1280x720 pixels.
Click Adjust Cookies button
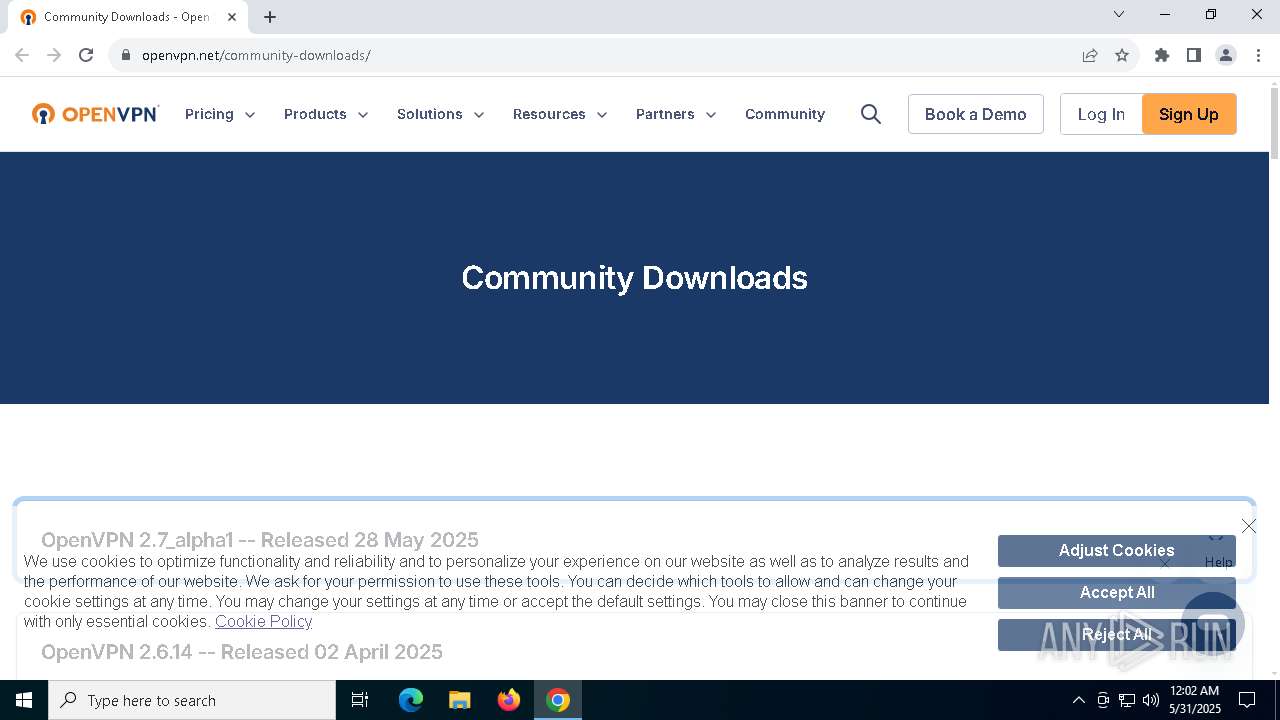[x=1117, y=551]
